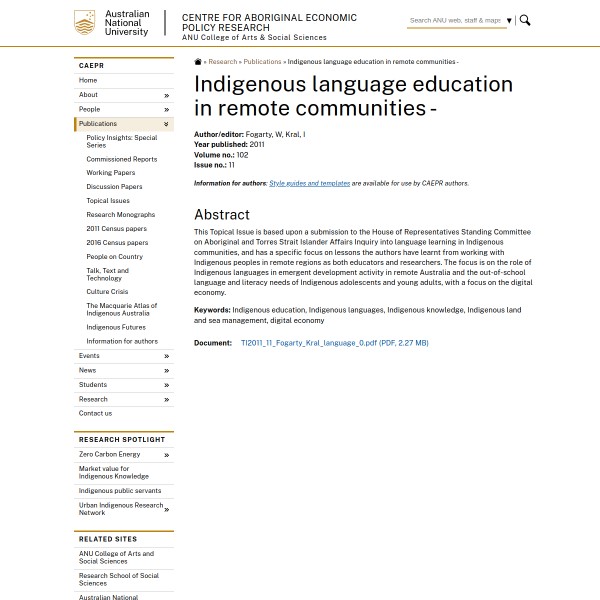Viewport: 600px width, 600px height.
Task: Open Style guides and templates link
Action: (309, 184)
